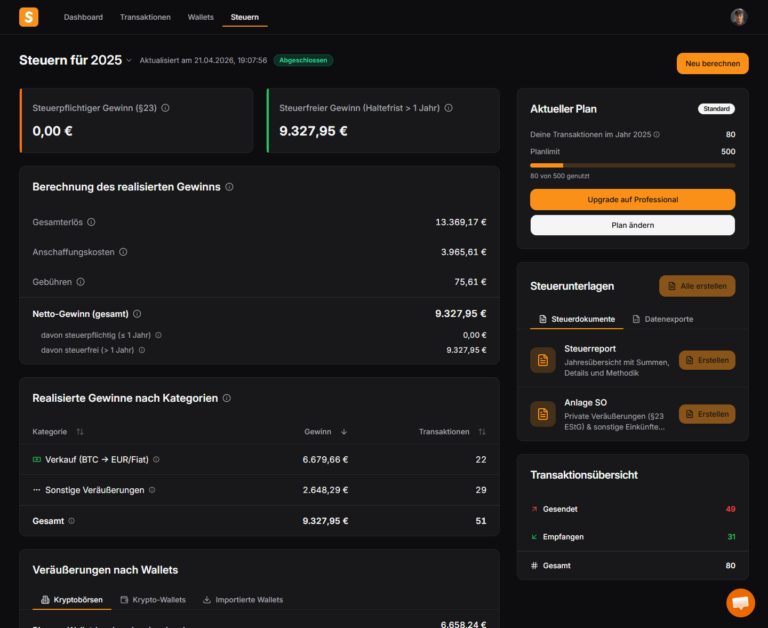This screenshot has height=628, width=768.
Task: Click the red Gesendet arrow icon
Action: pos(534,509)
